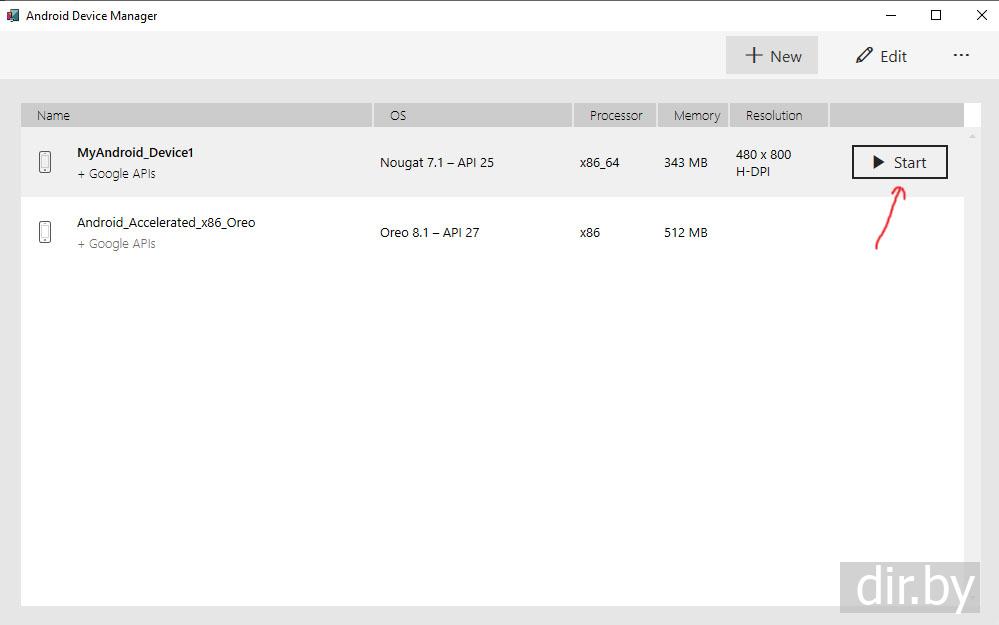The image size is (999, 625).
Task: Click the 512 MB memory cell
Action: [x=686, y=233]
